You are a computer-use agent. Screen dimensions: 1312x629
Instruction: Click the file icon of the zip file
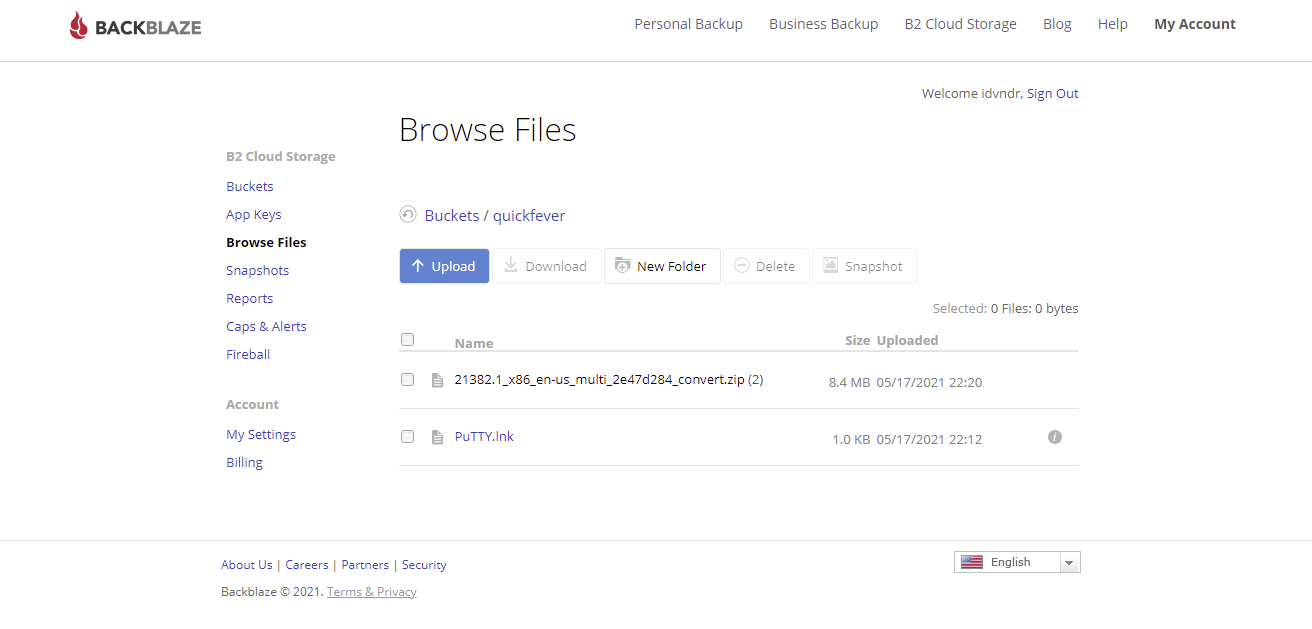click(x=437, y=380)
